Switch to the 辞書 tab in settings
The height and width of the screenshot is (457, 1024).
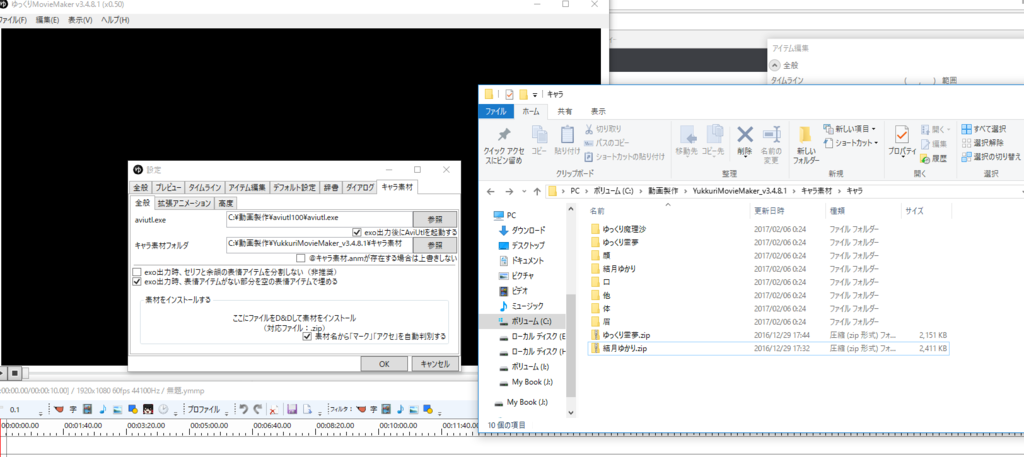[x=331, y=187]
